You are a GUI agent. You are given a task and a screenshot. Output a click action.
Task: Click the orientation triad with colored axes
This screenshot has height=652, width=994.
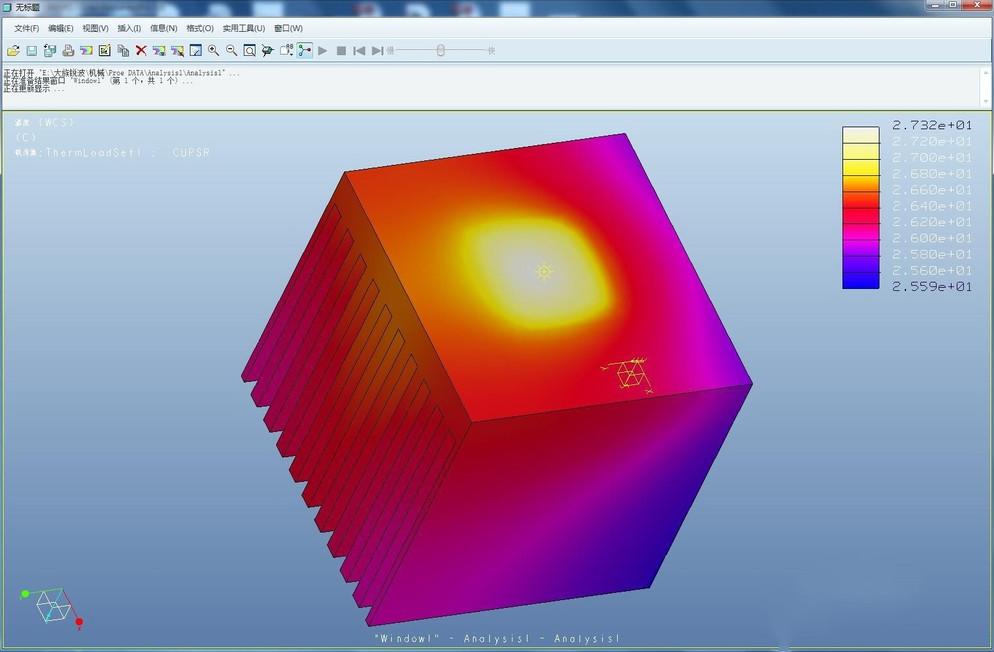coord(52,608)
